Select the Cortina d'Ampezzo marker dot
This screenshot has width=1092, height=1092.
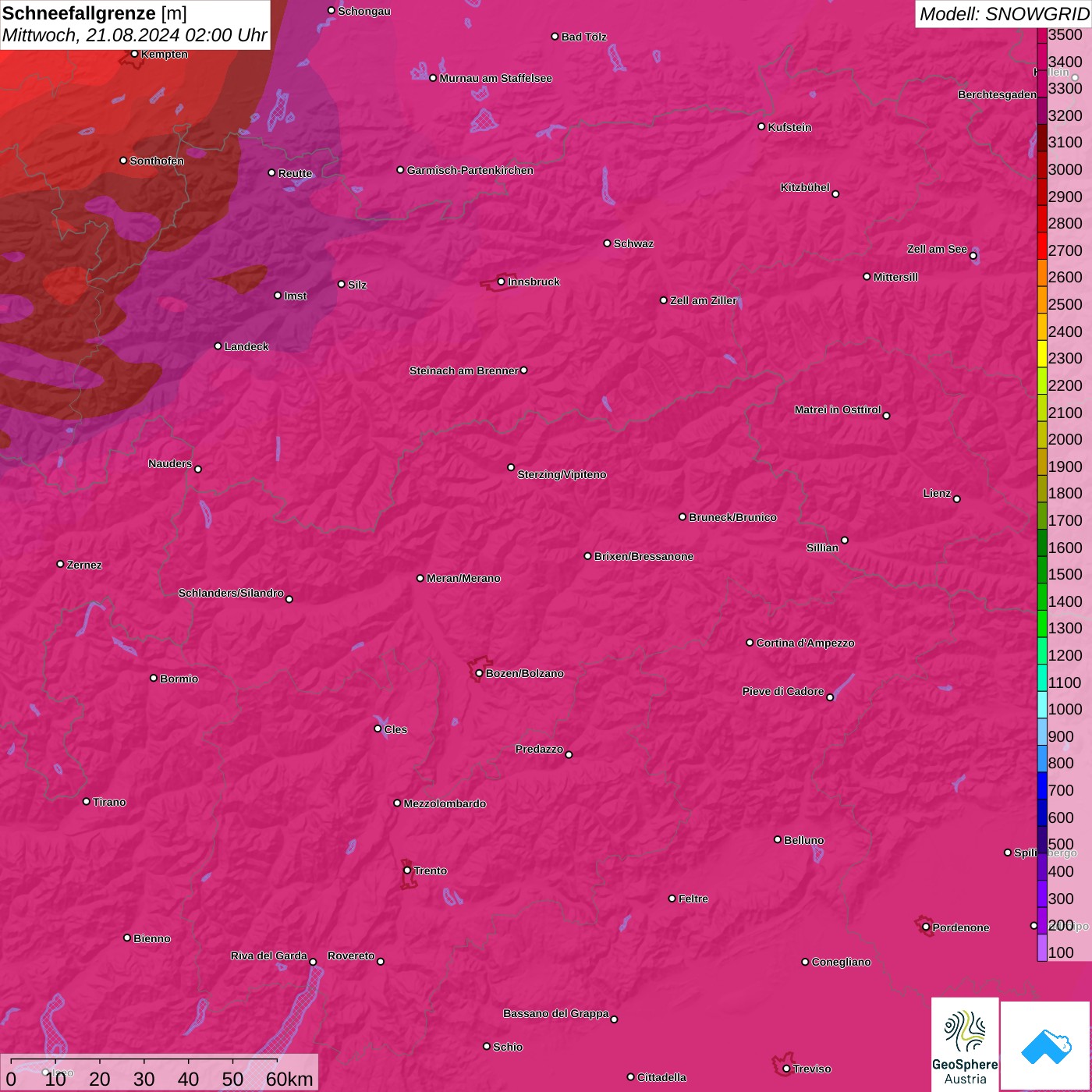750,643
